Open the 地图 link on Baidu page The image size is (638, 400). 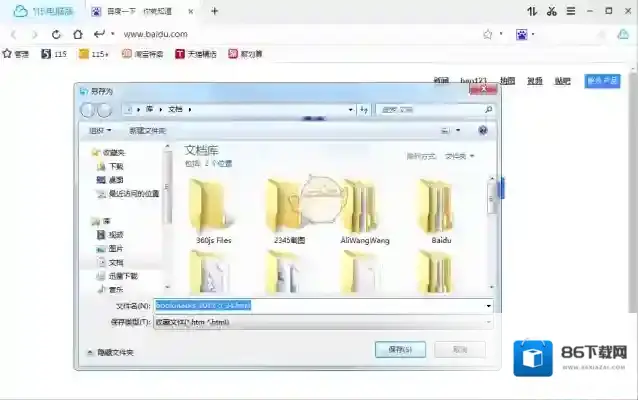507,81
